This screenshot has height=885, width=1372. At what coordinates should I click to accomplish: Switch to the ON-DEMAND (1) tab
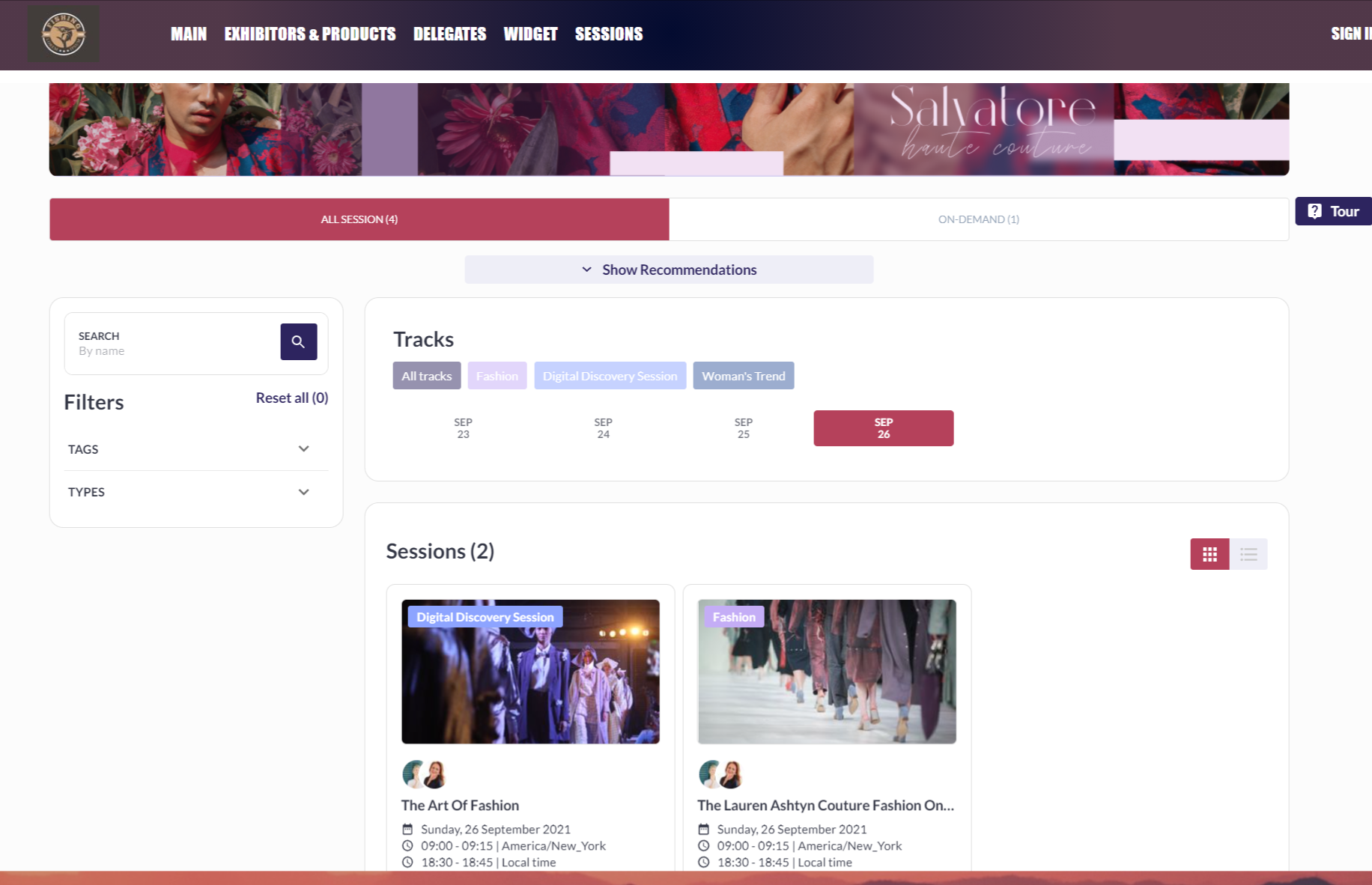point(979,219)
